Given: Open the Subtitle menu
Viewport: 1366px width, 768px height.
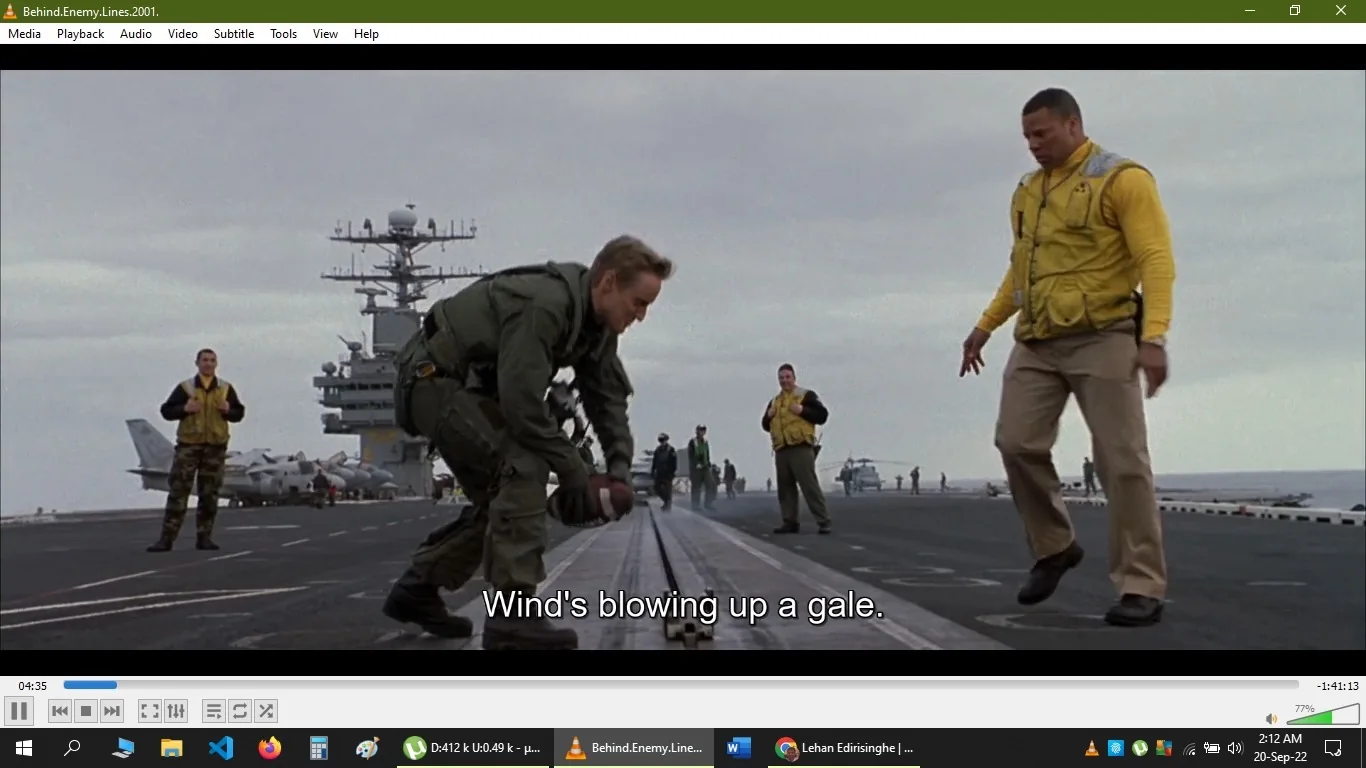Looking at the screenshot, I should (x=234, y=33).
